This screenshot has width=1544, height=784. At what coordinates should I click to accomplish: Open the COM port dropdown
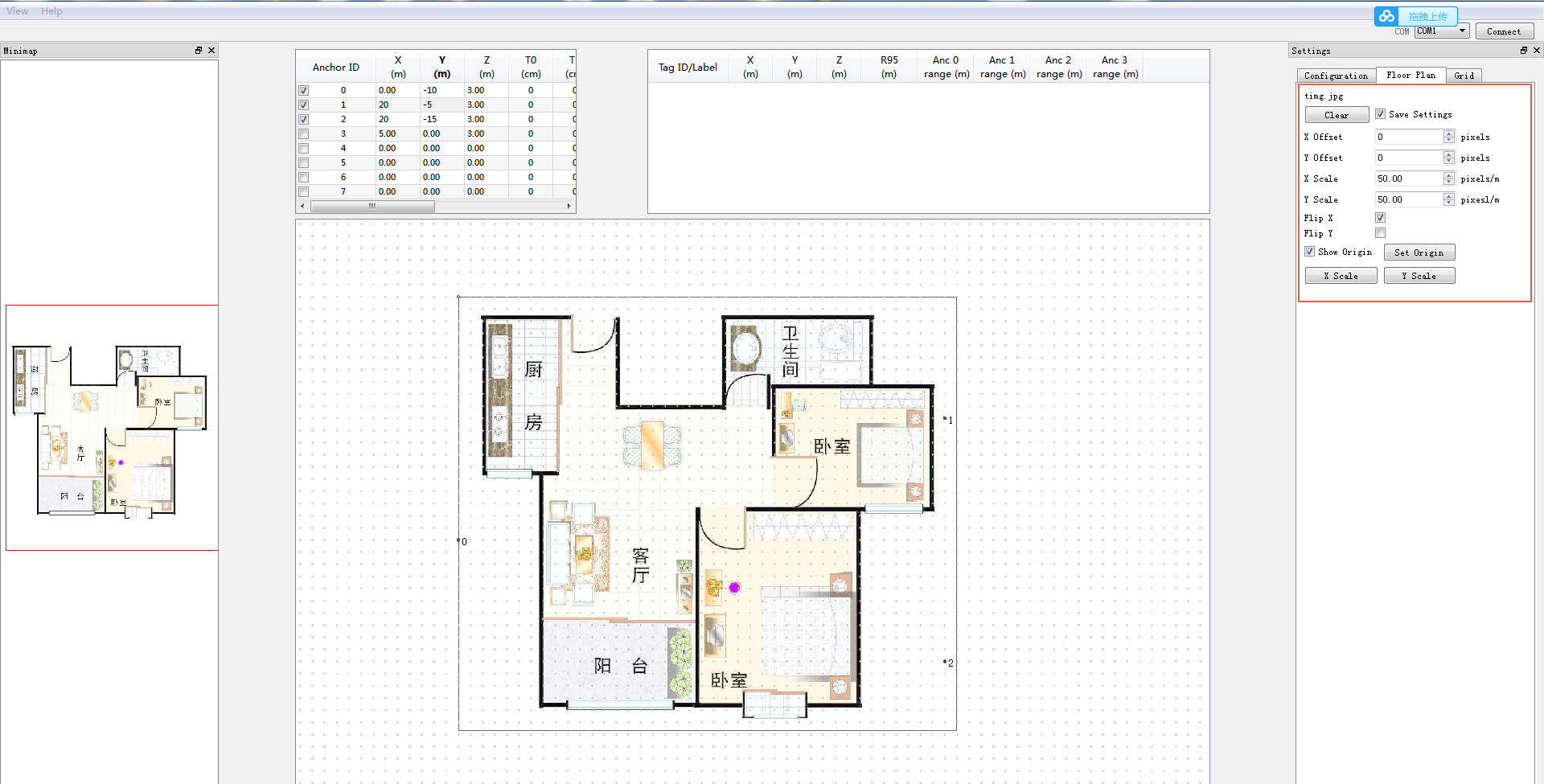pyautogui.click(x=1462, y=31)
